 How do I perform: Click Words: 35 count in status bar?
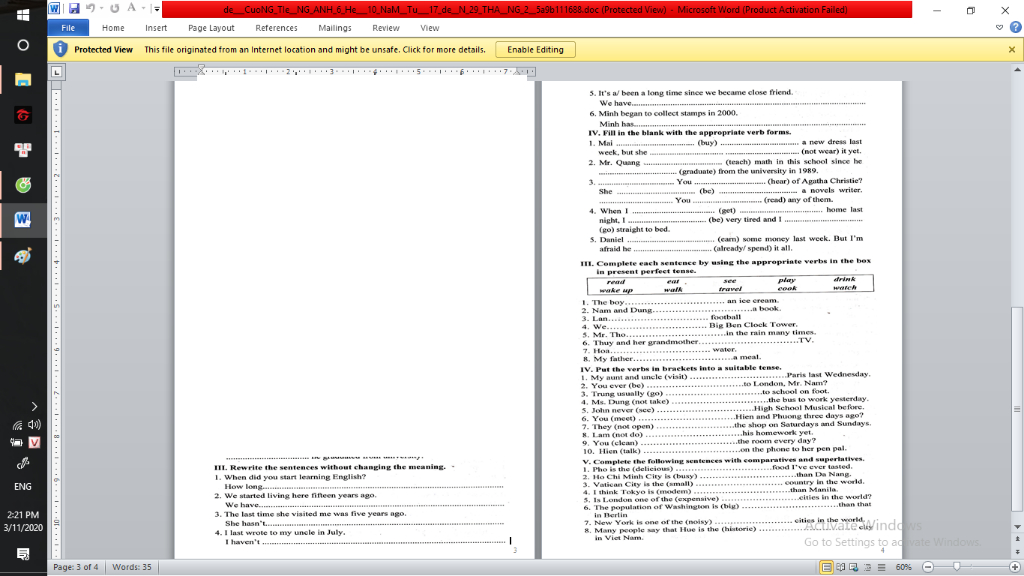[x=131, y=567]
